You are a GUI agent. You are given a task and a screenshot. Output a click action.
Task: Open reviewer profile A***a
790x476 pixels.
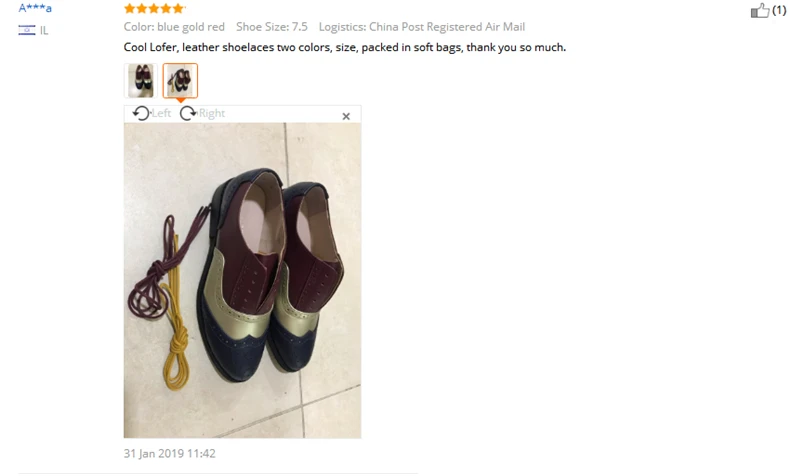[35, 8]
